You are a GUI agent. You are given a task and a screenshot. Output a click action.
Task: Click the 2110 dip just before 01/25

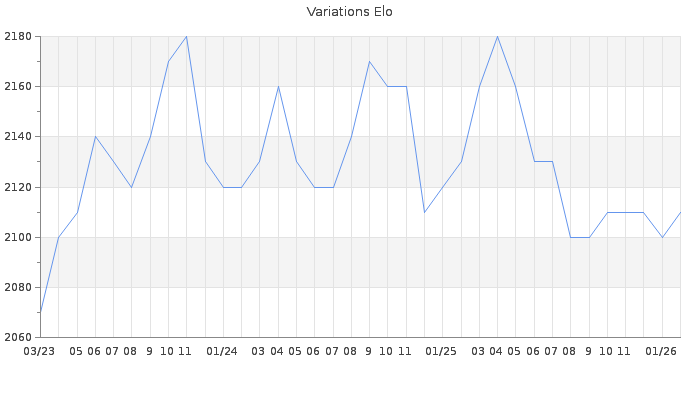pyautogui.click(x=424, y=212)
